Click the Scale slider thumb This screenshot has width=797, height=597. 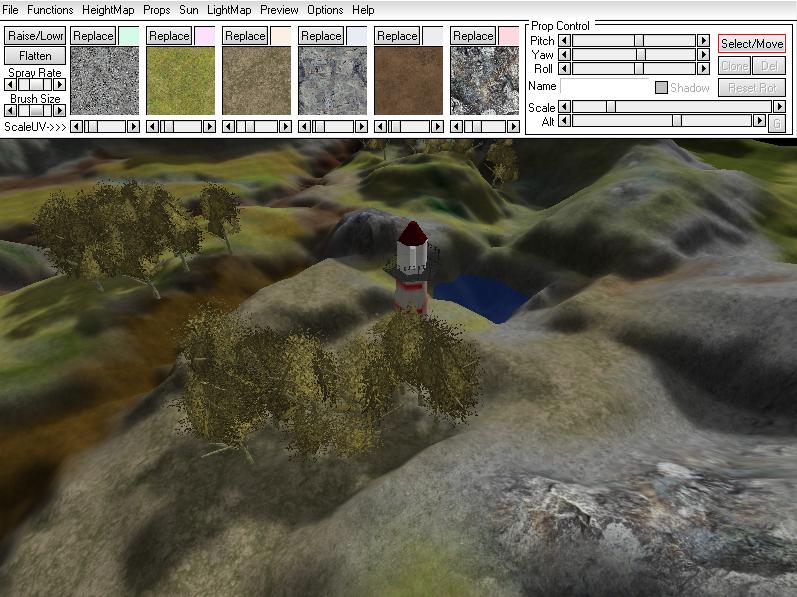tap(611, 107)
